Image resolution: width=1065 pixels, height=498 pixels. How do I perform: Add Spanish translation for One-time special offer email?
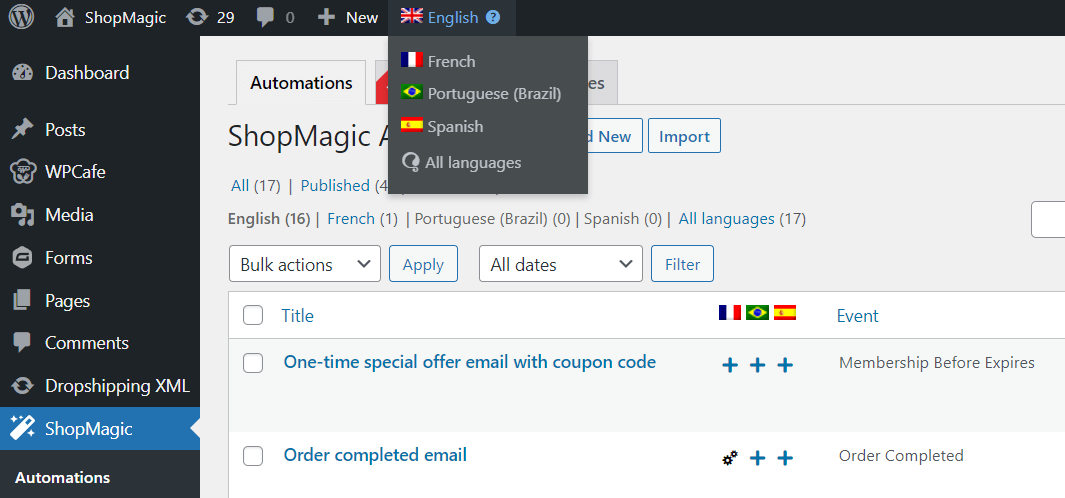(x=785, y=366)
